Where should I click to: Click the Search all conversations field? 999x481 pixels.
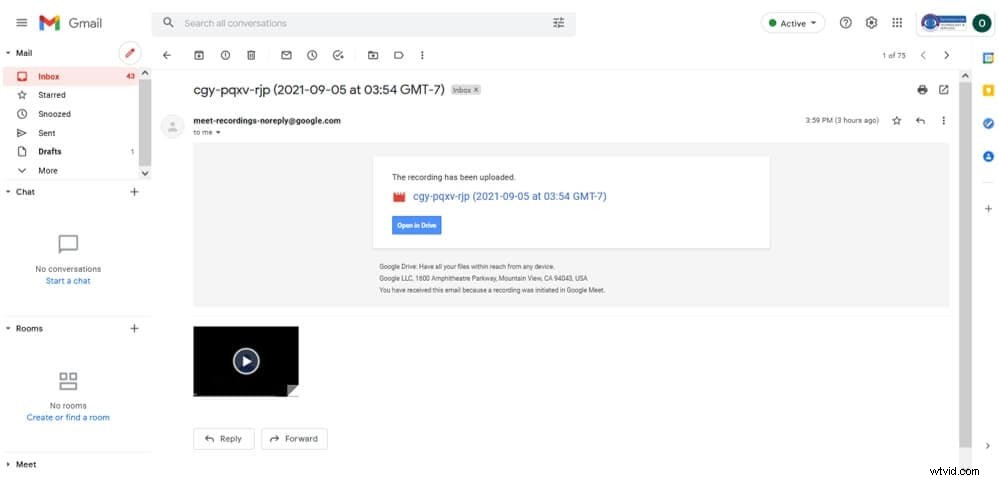[363, 23]
